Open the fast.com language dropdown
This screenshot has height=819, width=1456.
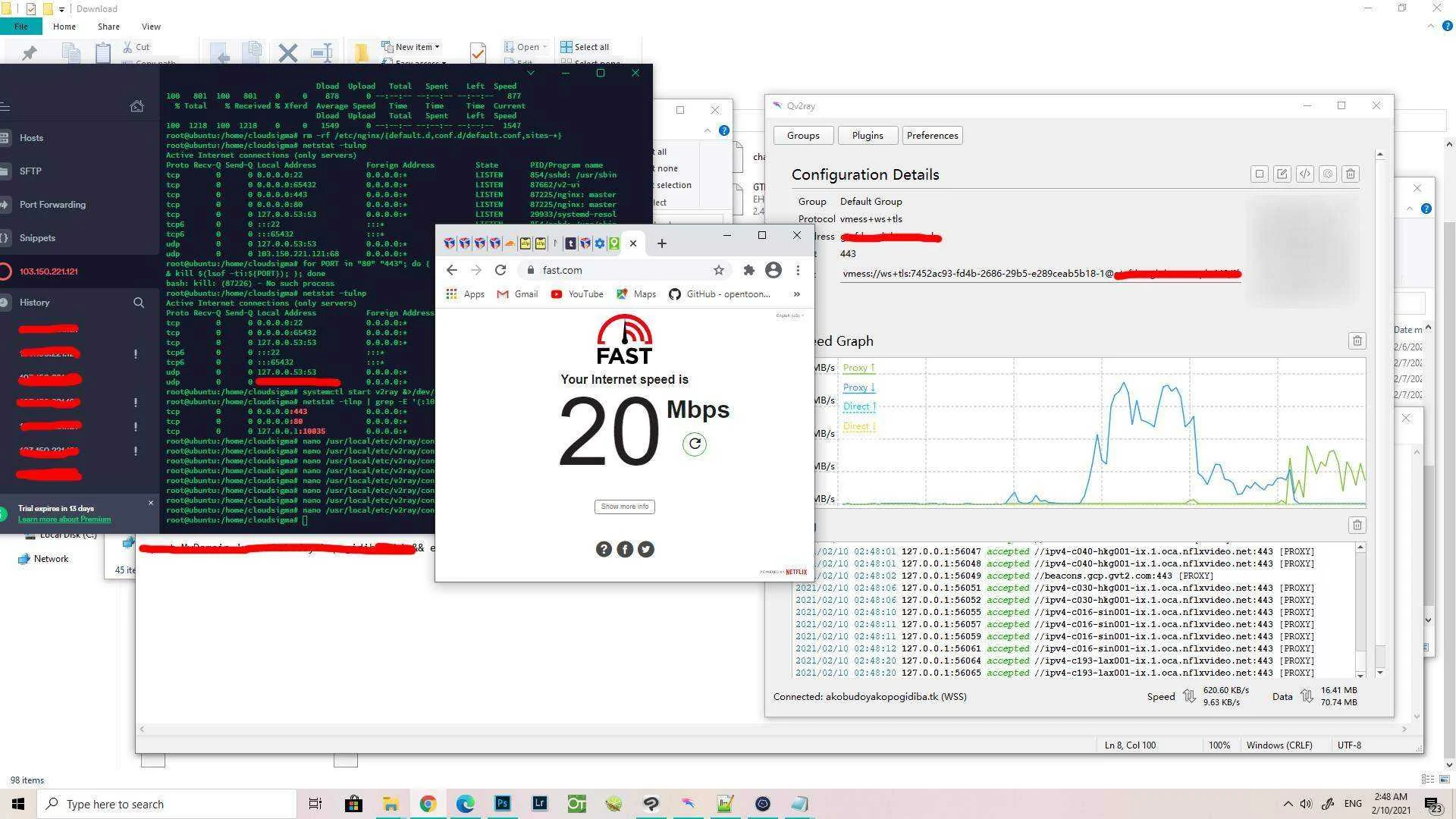coord(789,315)
